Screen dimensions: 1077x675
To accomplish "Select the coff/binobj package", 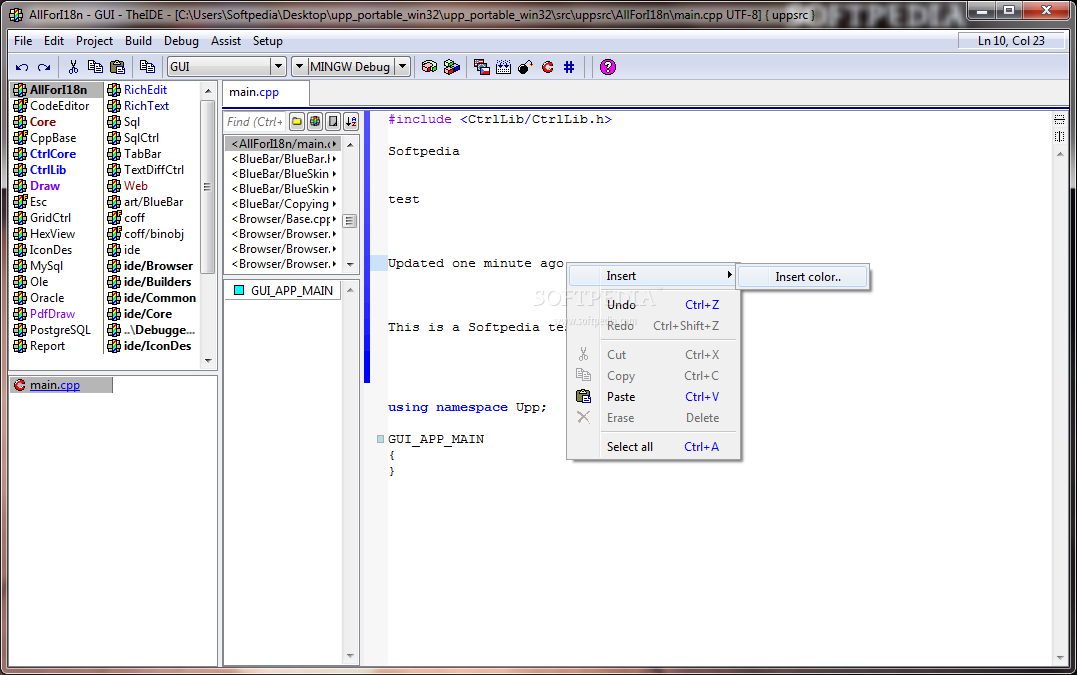I will [x=154, y=233].
